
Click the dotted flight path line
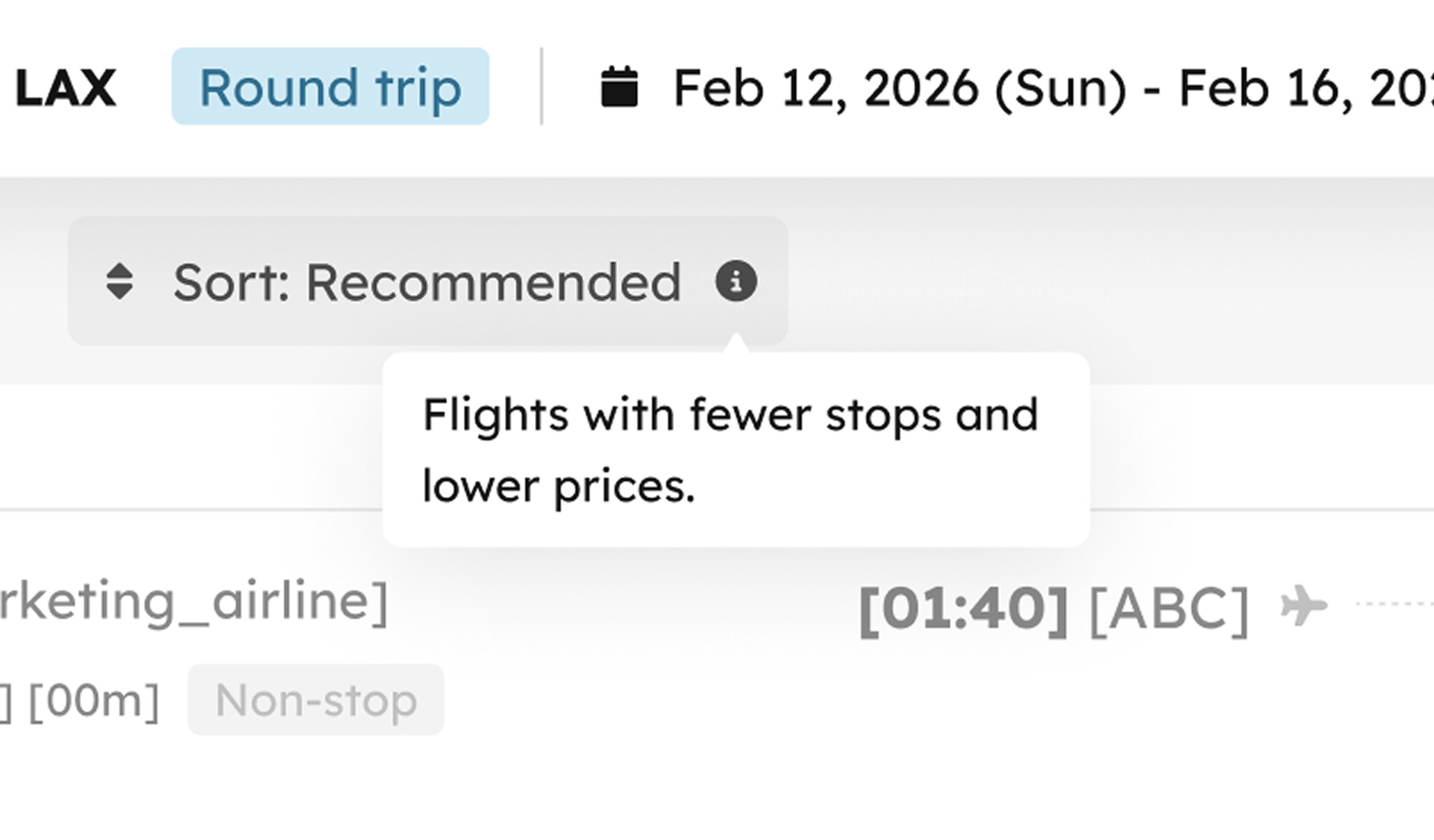click(x=1394, y=603)
